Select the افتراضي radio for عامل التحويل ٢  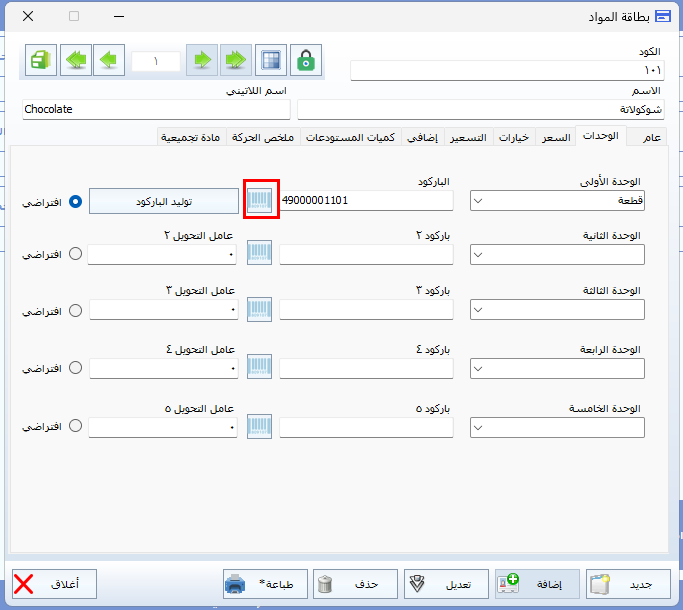75,254
